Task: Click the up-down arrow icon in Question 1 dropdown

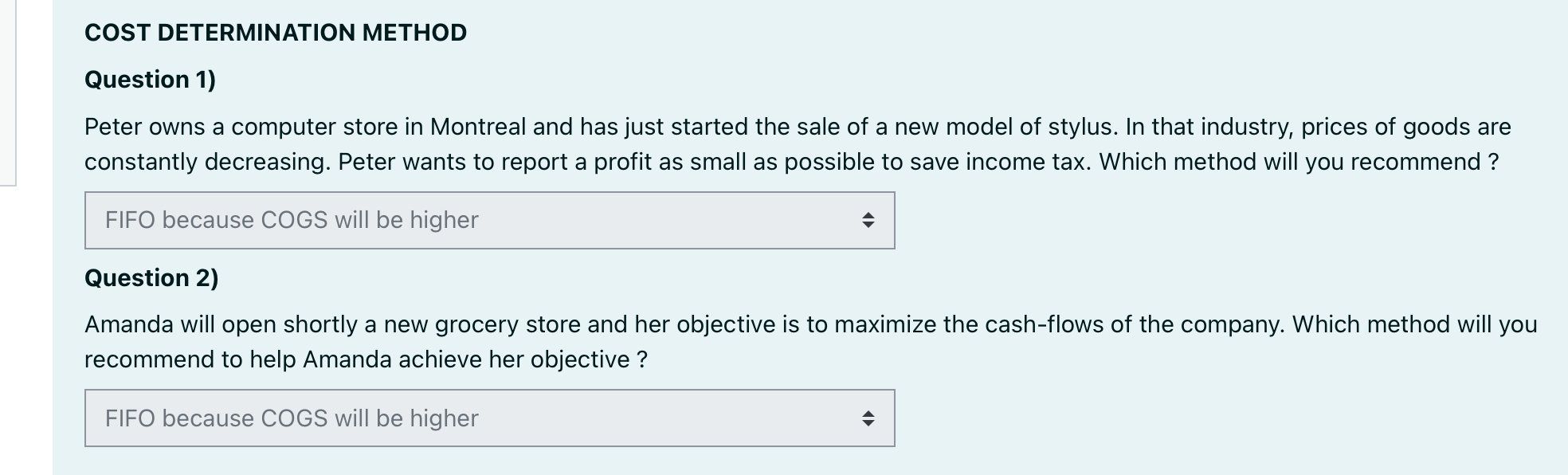Action: click(x=868, y=220)
